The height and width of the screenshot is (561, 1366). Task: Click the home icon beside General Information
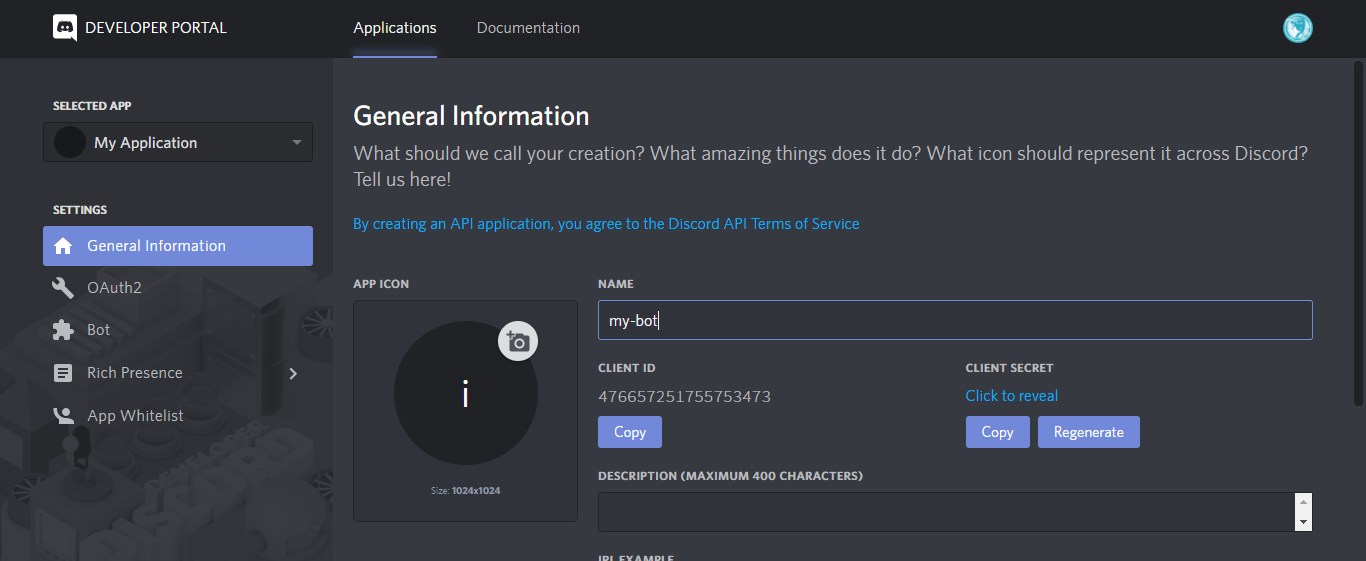(x=63, y=246)
